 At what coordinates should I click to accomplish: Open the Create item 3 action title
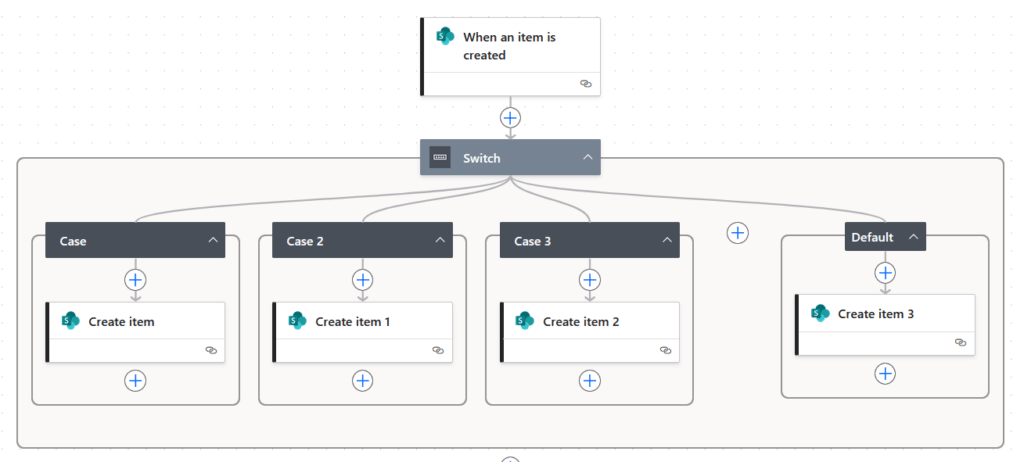click(x=876, y=314)
